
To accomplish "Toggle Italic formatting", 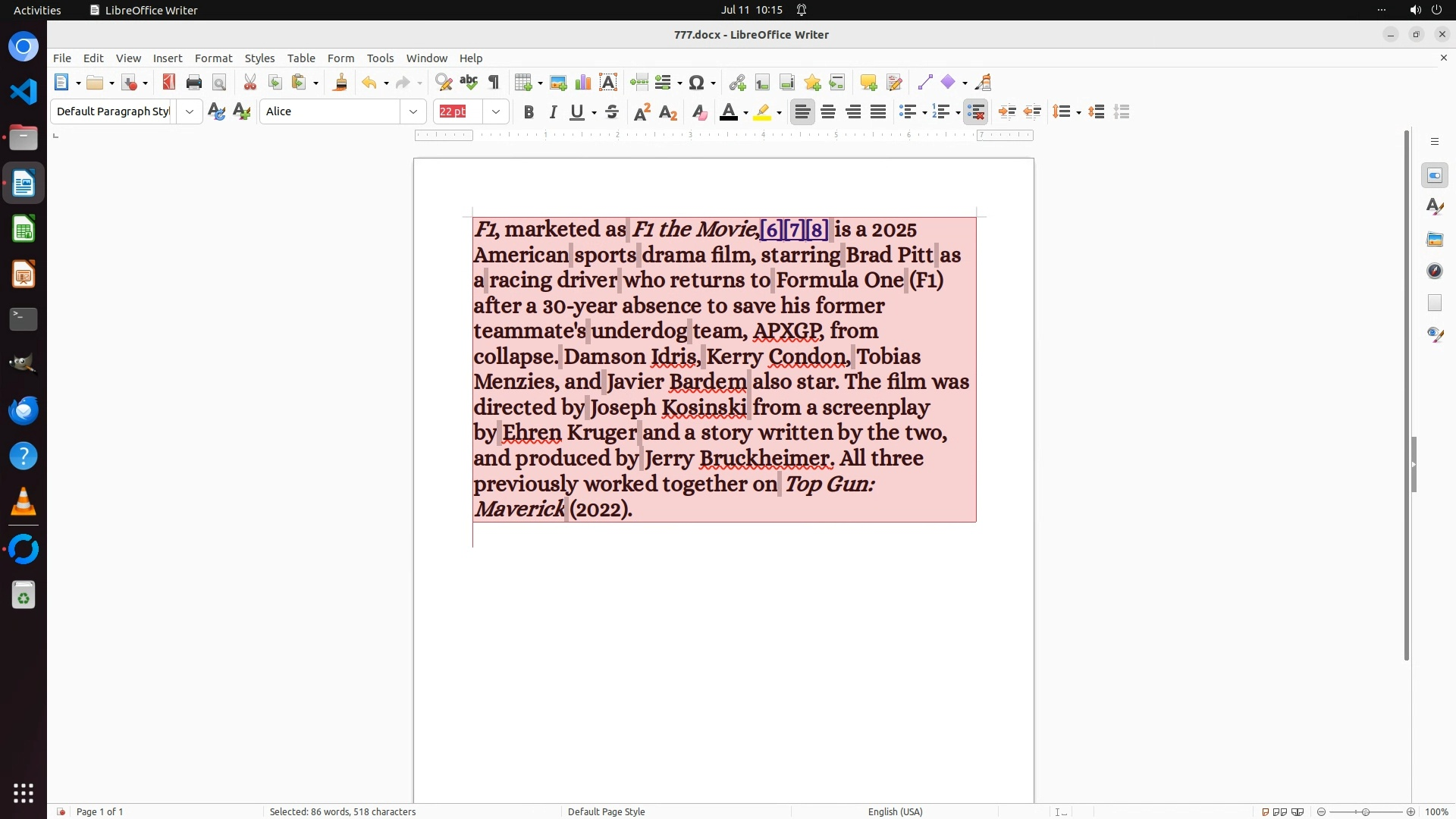I will click(x=553, y=112).
